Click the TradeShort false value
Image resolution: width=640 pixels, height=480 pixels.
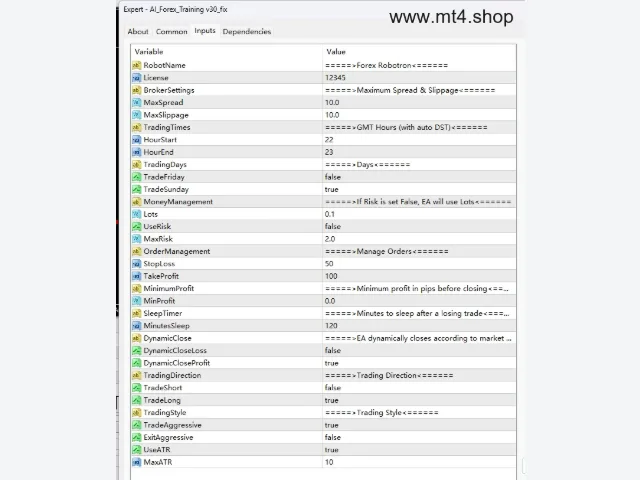[x=333, y=388]
